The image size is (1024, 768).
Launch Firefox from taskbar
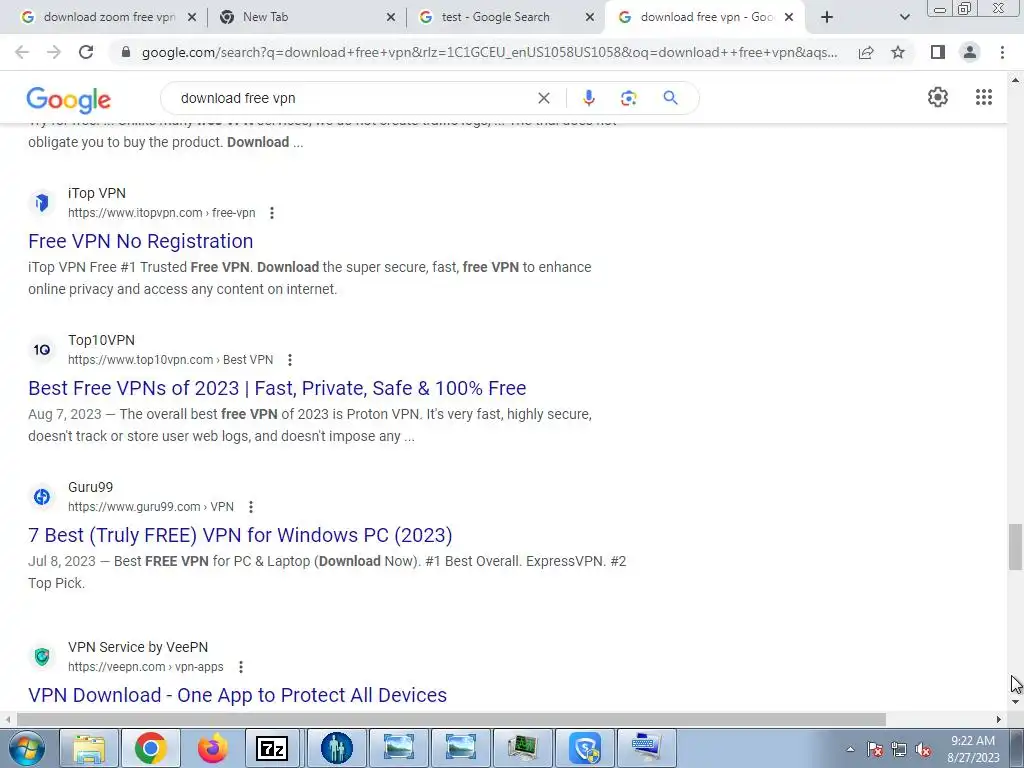pos(213,748)
